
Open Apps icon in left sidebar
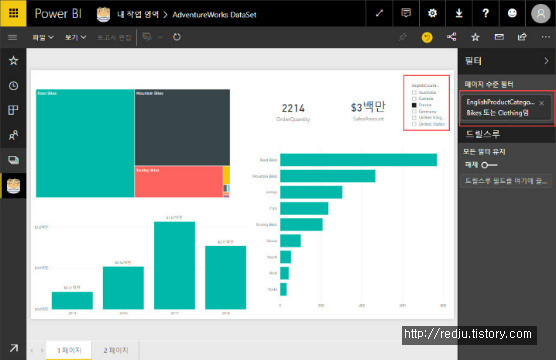click(x=13, y=110)
